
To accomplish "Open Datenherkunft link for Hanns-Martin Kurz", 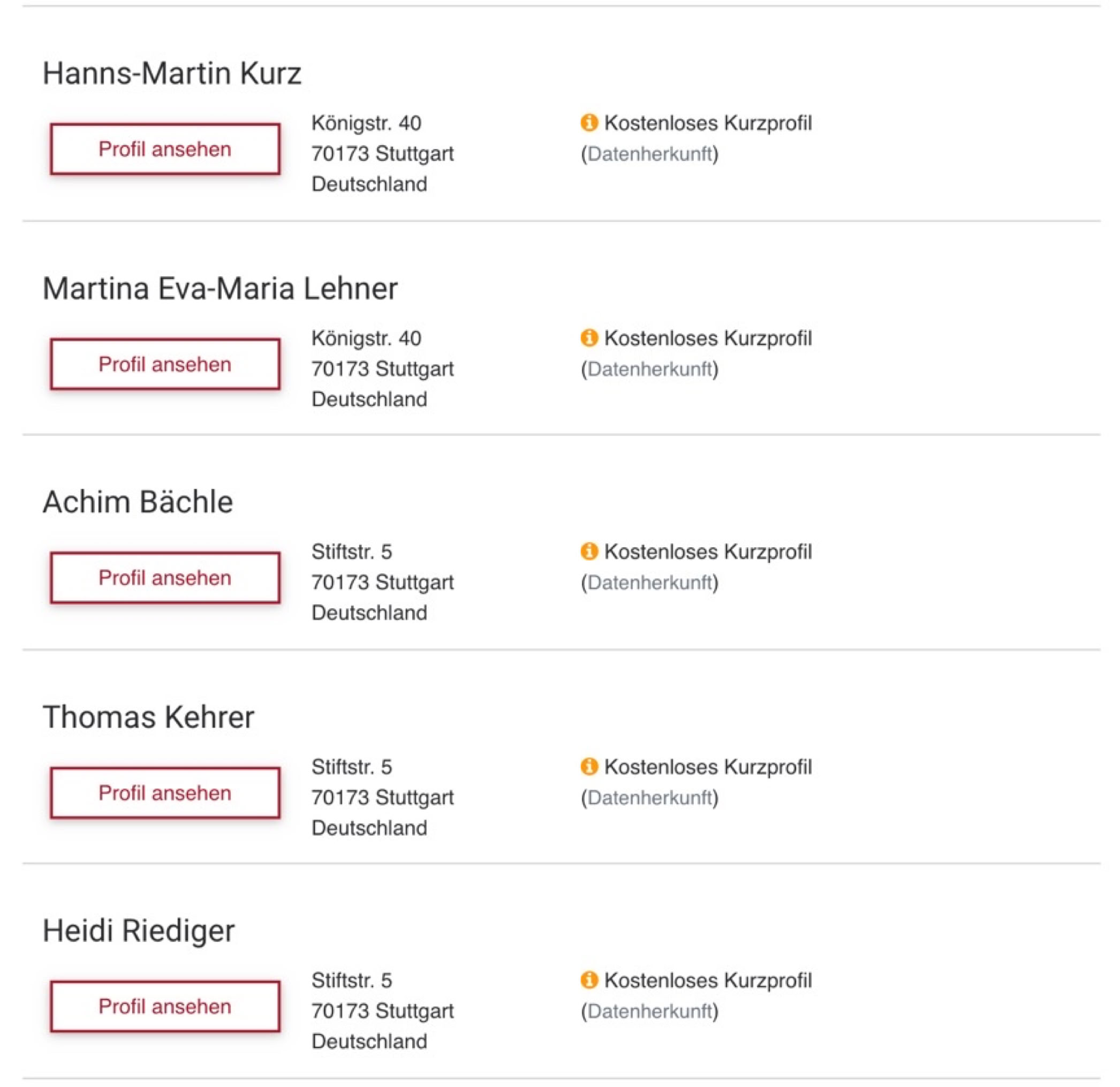I will (x=650, y=154).
